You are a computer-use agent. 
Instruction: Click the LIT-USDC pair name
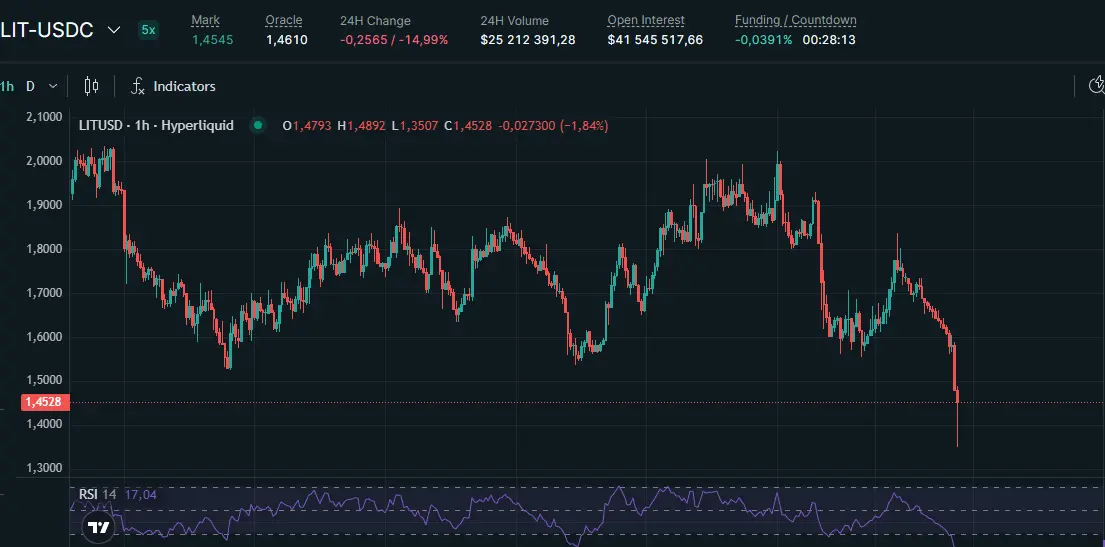tap(47, 30)
